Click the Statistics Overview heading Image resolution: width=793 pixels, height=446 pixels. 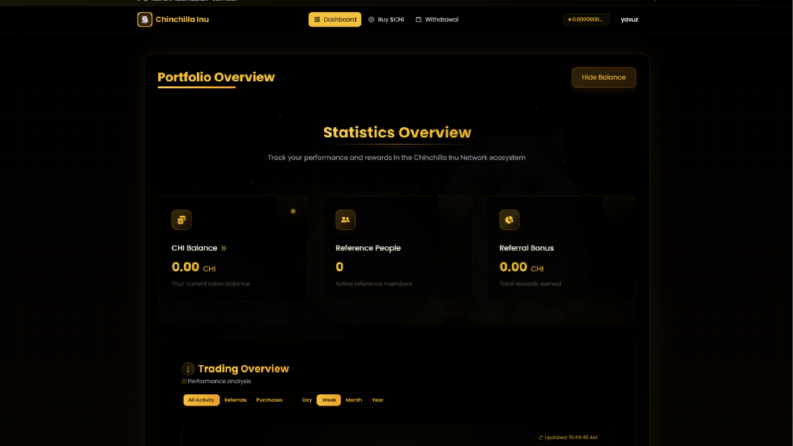click(397, 132)
